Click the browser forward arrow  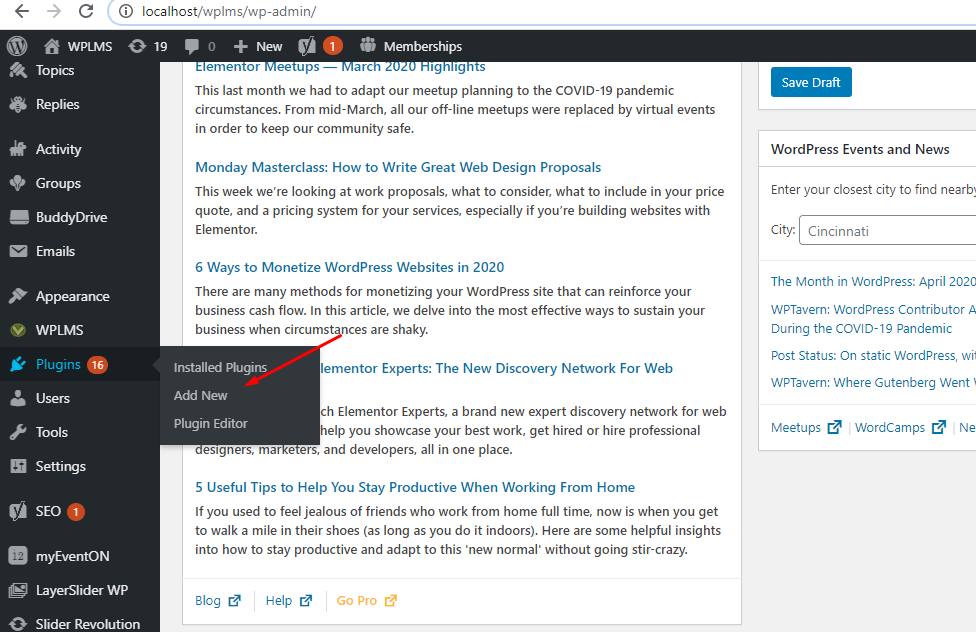pyautogui.click(x=54, y=11)
